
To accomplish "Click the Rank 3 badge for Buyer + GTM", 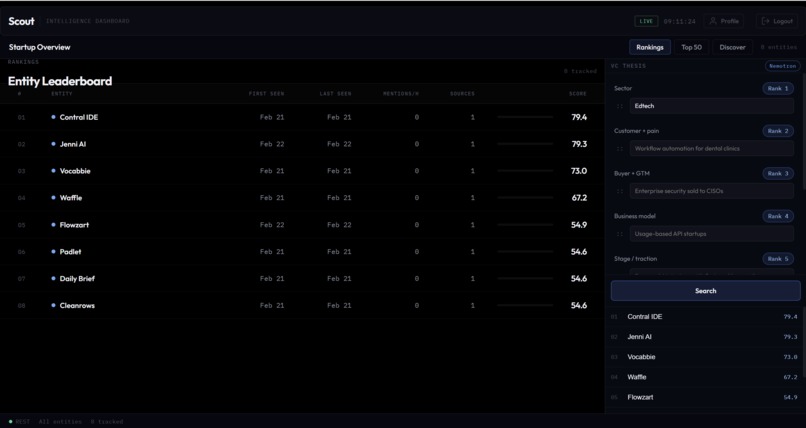I will (778, 174).
